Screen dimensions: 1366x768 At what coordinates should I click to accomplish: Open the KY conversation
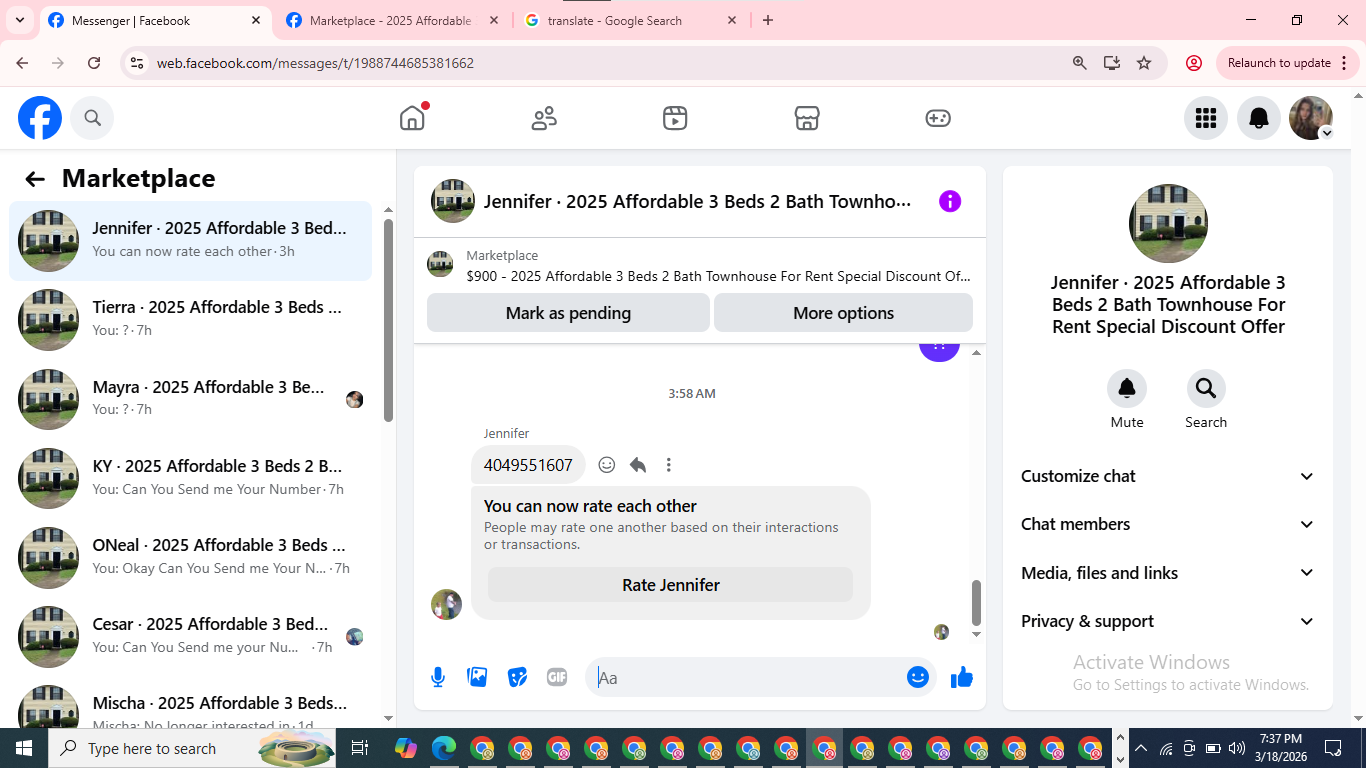click(x=190, y=478)
